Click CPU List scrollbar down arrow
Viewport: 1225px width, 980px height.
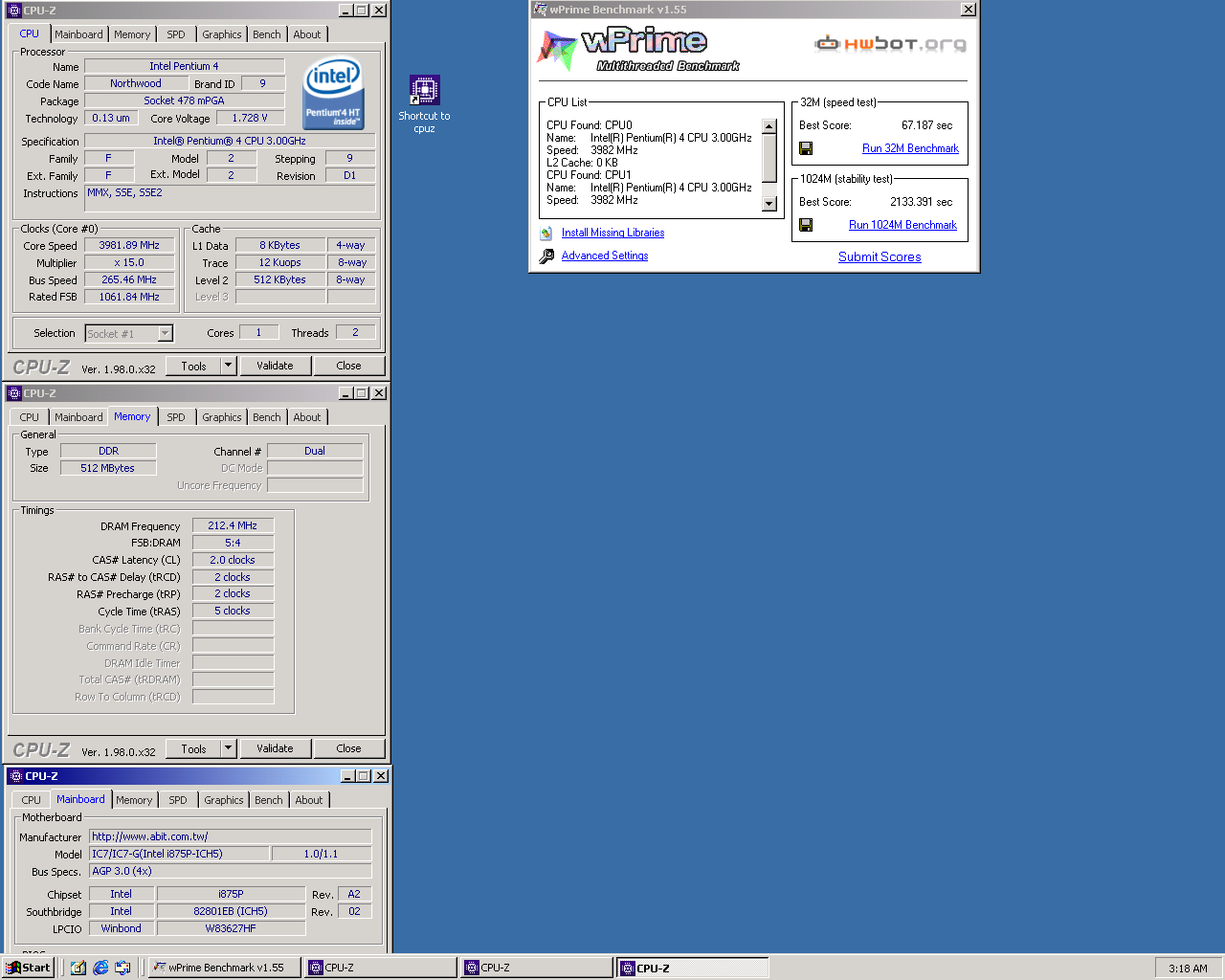click(769, 203)
